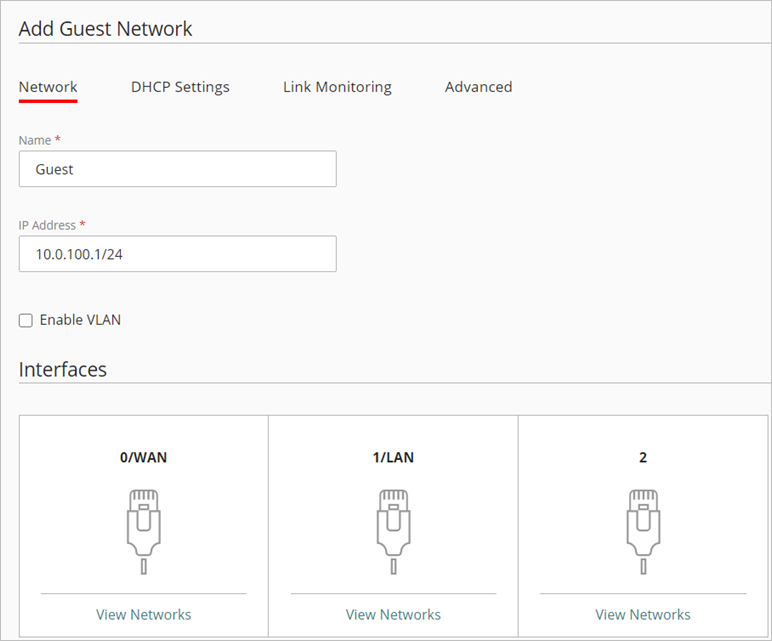The image size is (772, 641).
Task: Go to the Advanced tab
Action: [478, 87]
